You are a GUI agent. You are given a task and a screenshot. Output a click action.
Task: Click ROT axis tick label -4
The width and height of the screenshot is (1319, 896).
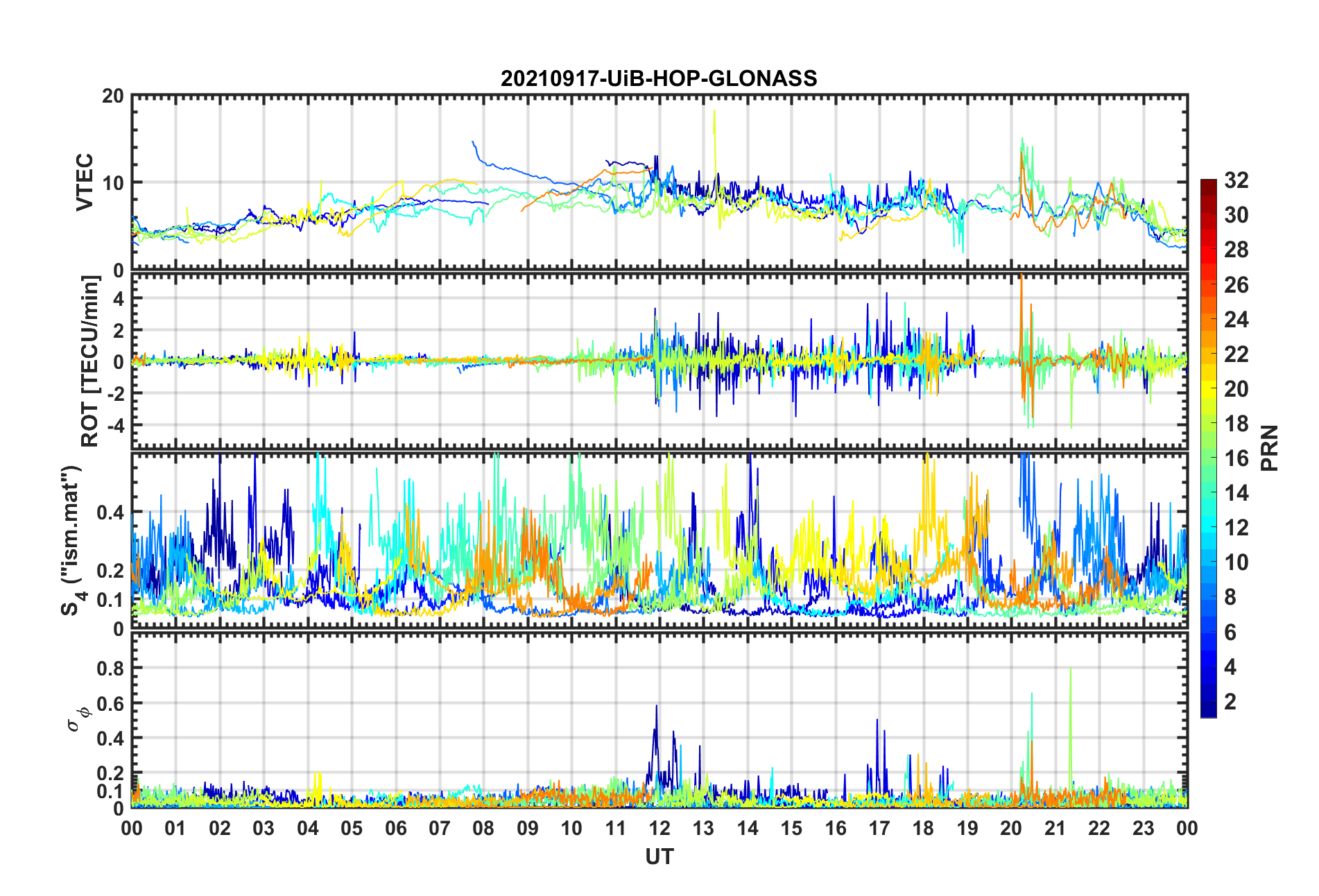coord(116,424)
